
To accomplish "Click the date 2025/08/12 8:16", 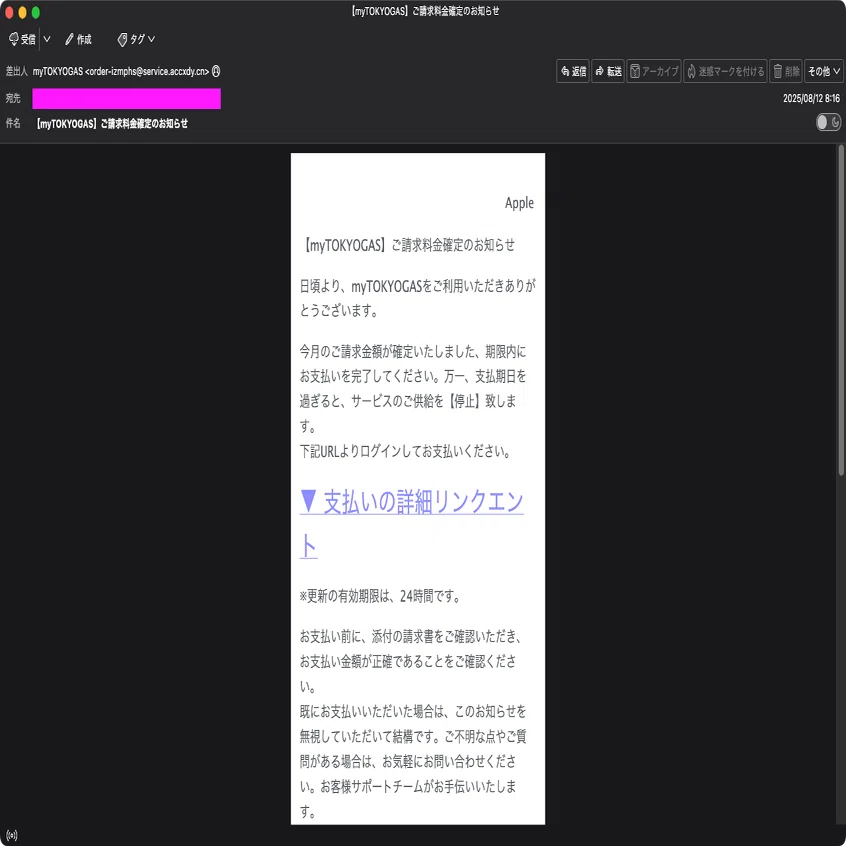I will (811, 98).
